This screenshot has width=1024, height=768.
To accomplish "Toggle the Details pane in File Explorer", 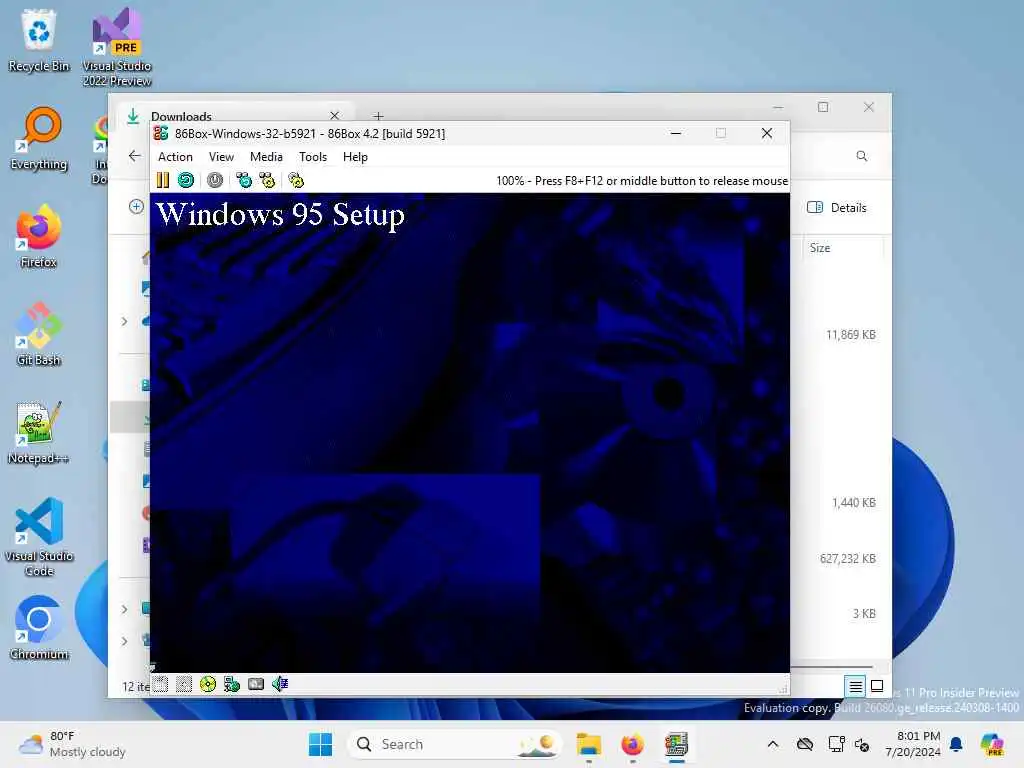I will pos(837,208).
